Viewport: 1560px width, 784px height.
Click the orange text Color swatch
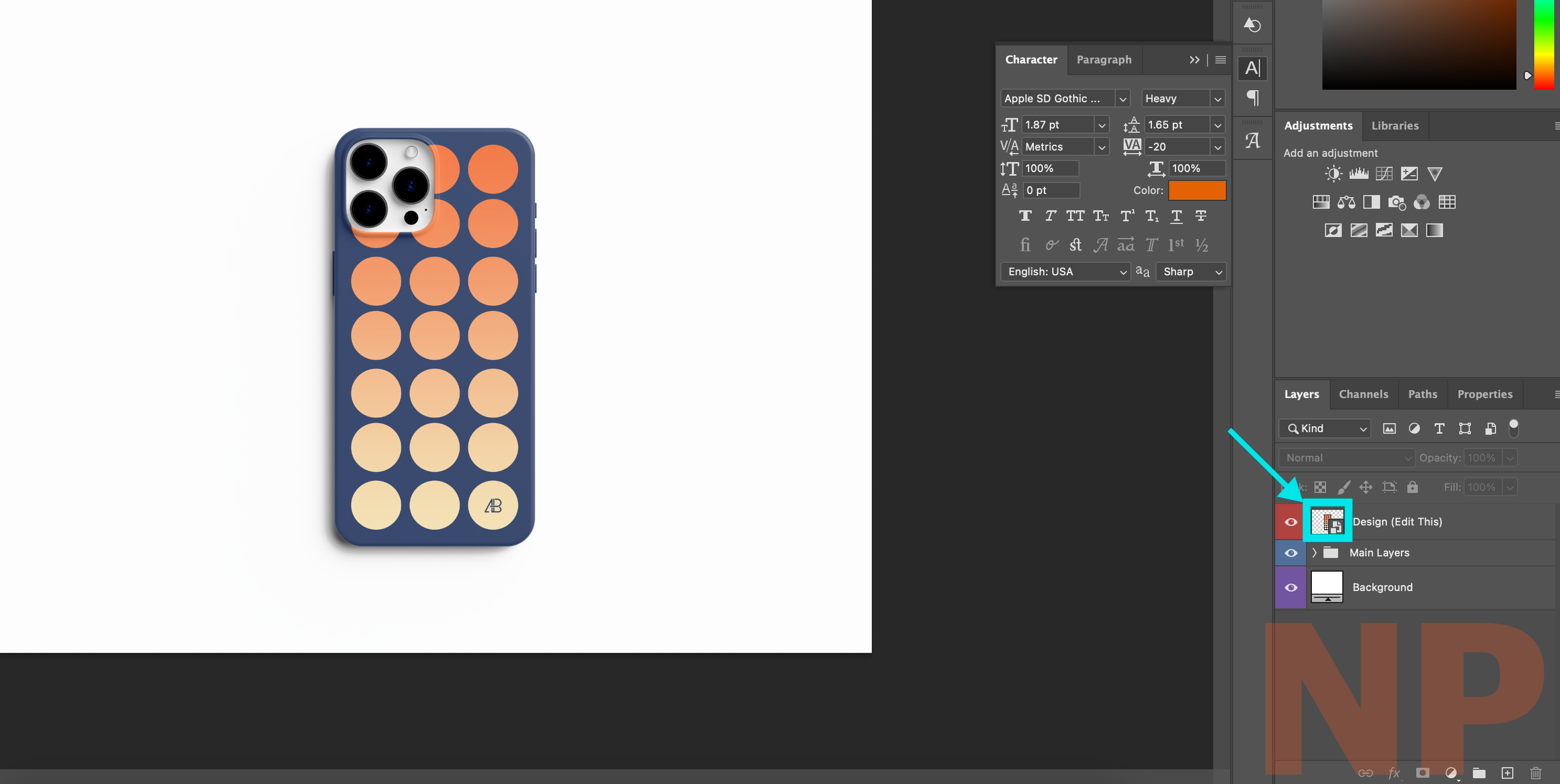point(1196,190)
